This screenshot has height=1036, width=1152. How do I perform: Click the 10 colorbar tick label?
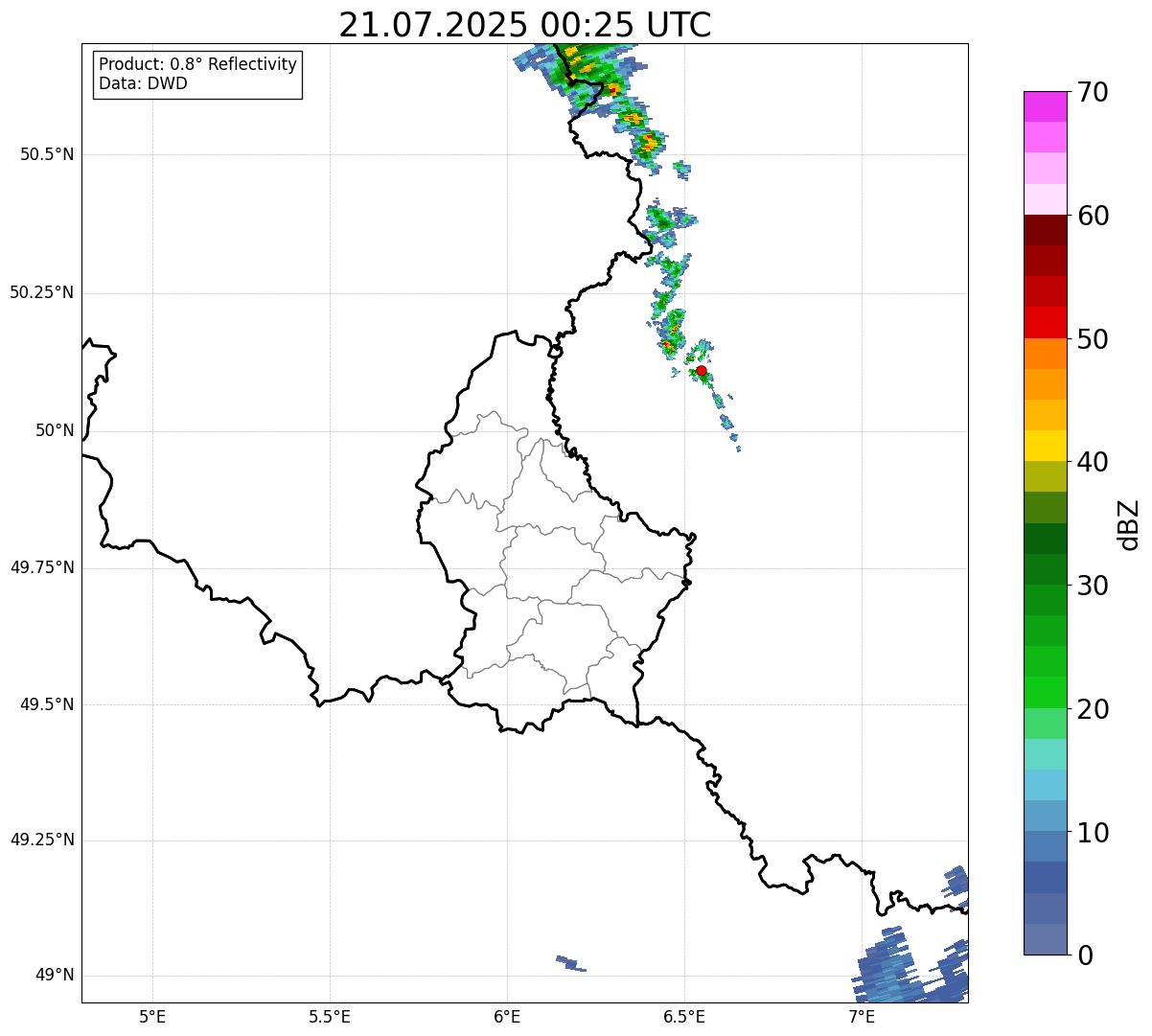tap(1093, 833)
